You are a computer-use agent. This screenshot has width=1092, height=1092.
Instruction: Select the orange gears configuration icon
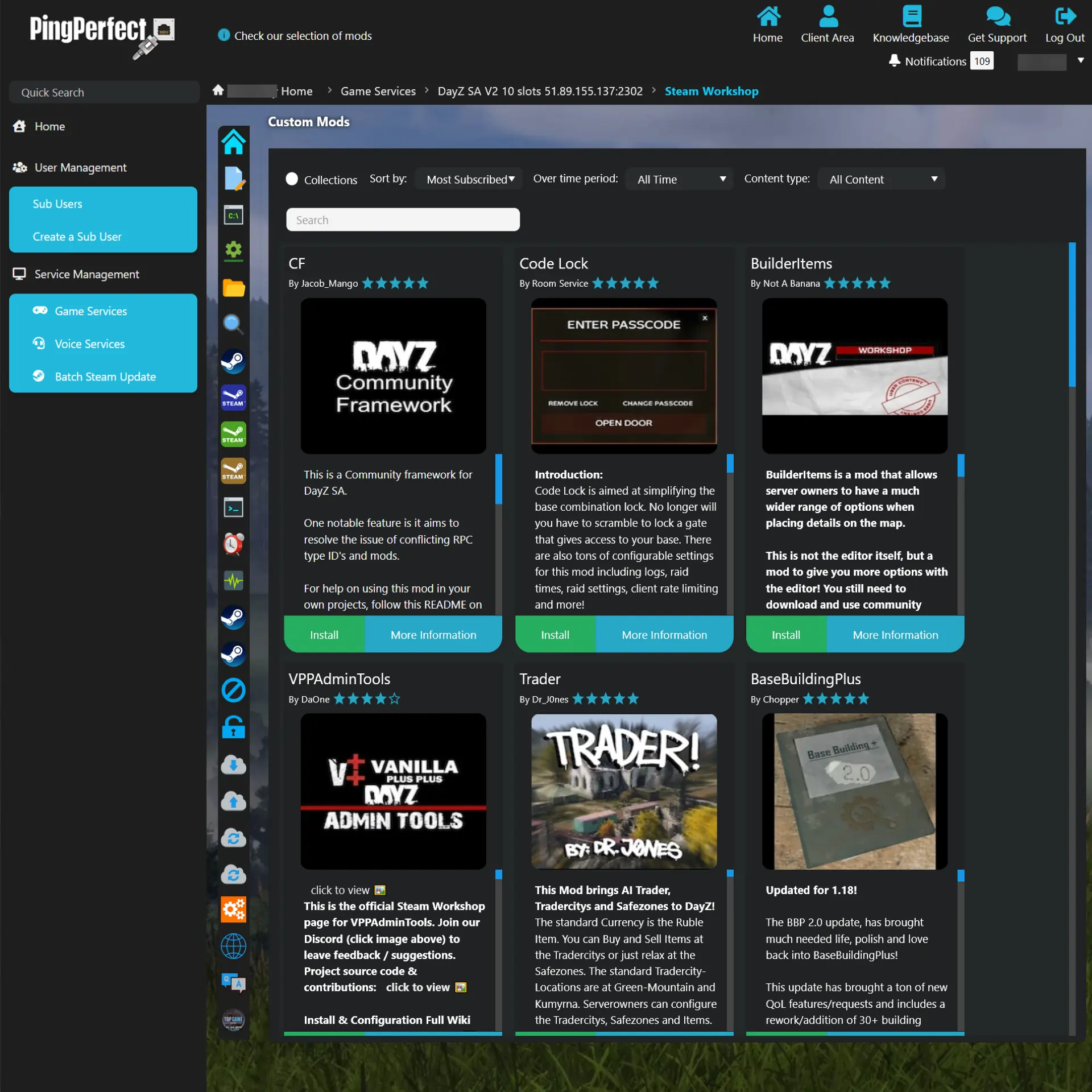pos(233,909)
